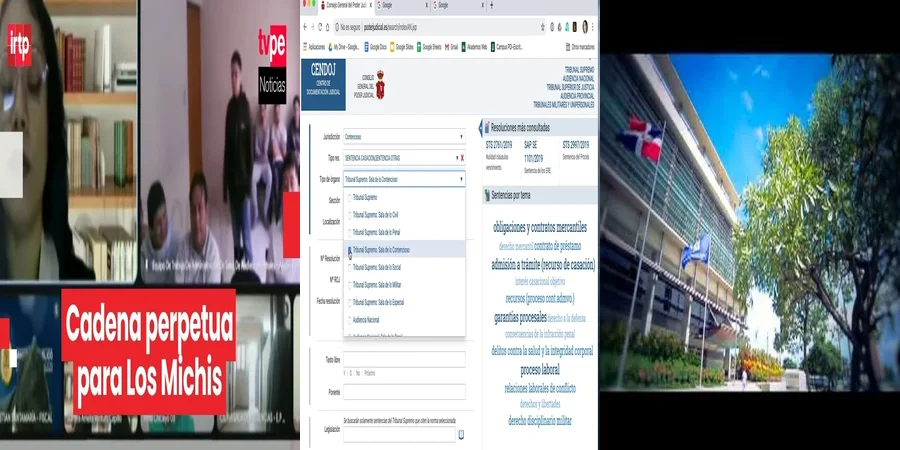Open the Google Sheets bookmark

429,47
